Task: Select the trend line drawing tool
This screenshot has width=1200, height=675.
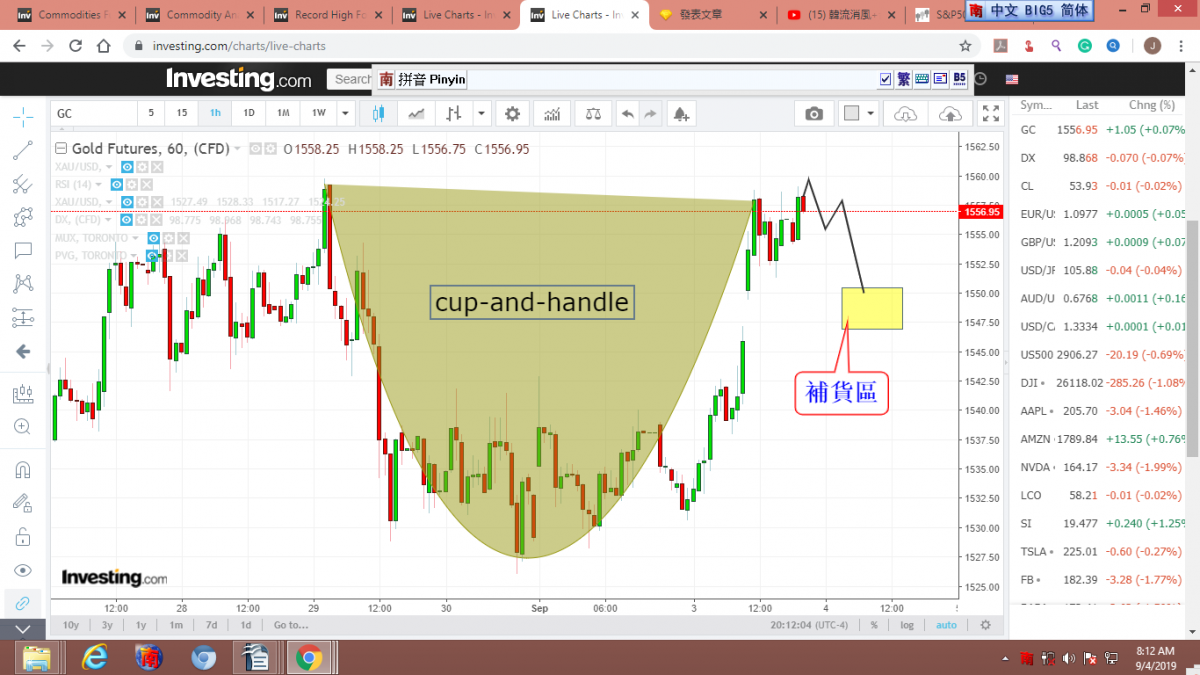Action: point(22,150)
